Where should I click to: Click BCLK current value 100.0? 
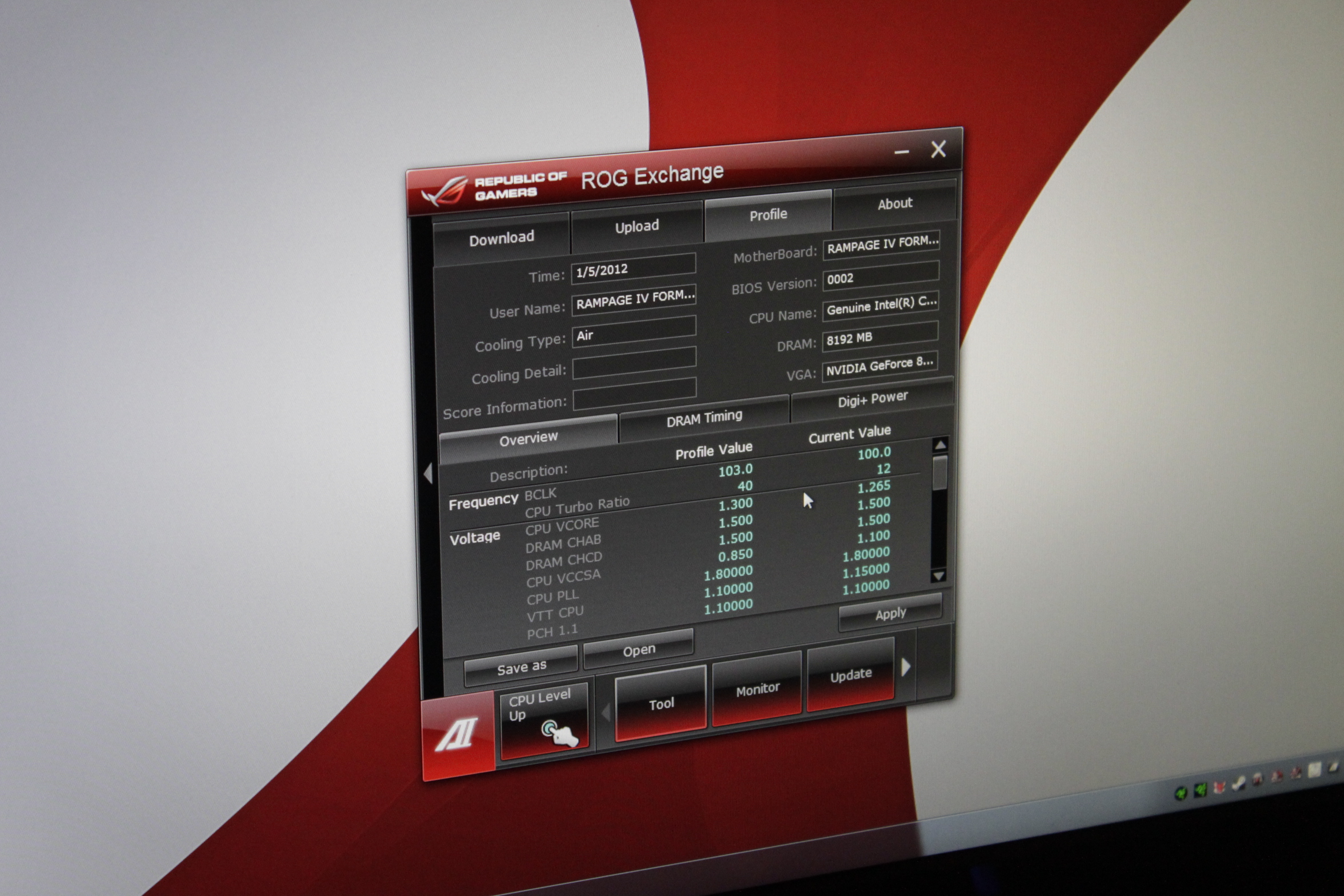(x=874, y=454)
